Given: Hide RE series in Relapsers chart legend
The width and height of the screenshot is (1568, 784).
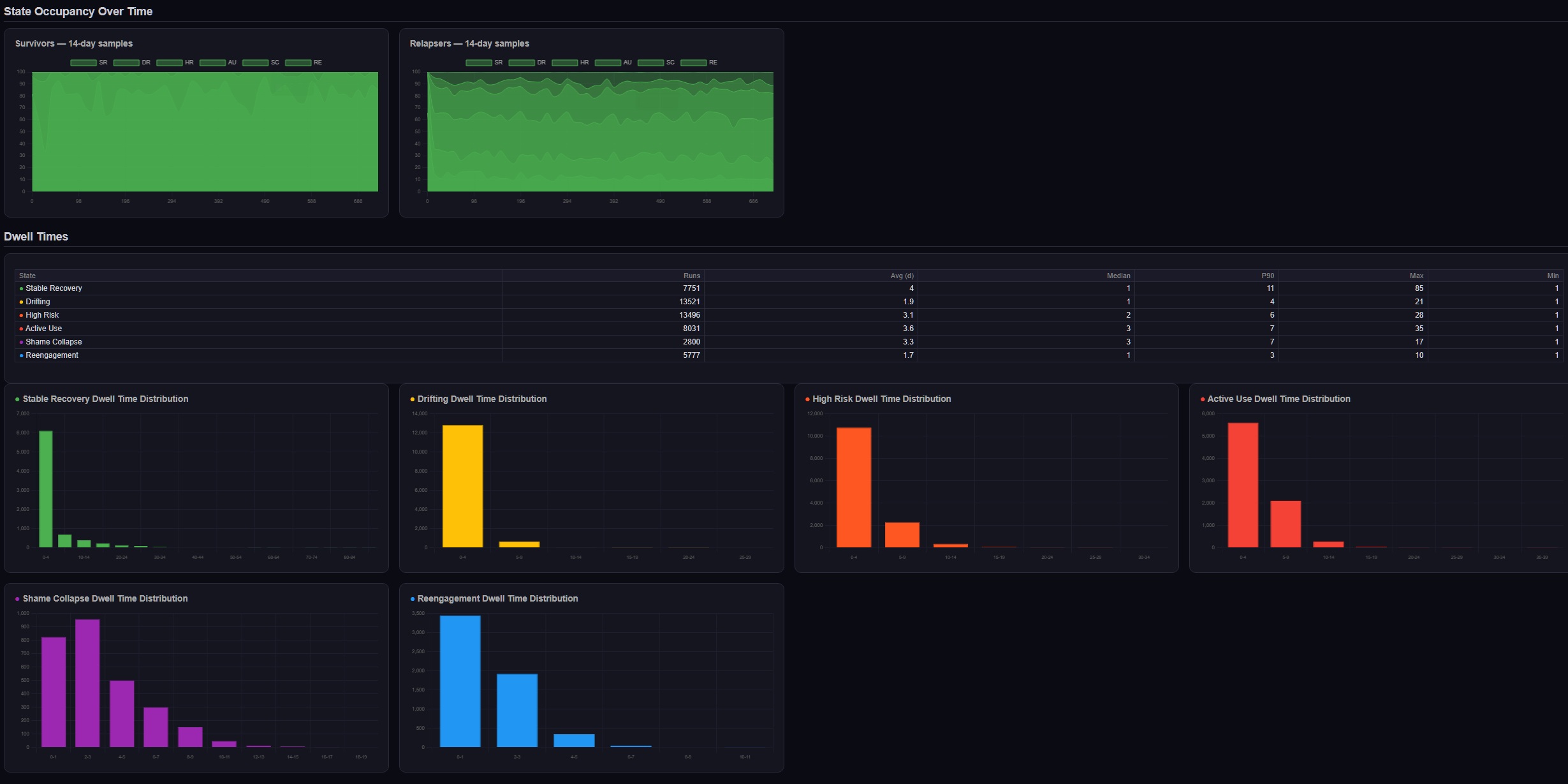Looking at the screenshot, I should coord(699,63).
